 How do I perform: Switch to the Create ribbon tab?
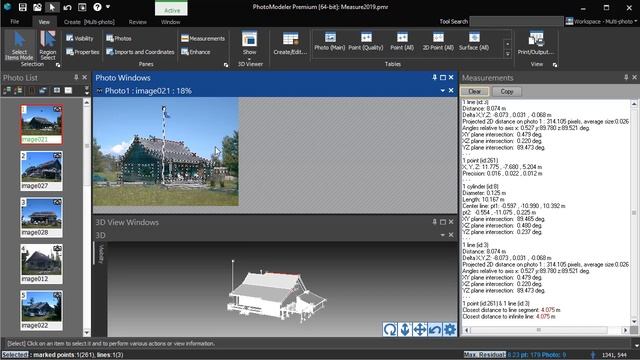point(89,22)
